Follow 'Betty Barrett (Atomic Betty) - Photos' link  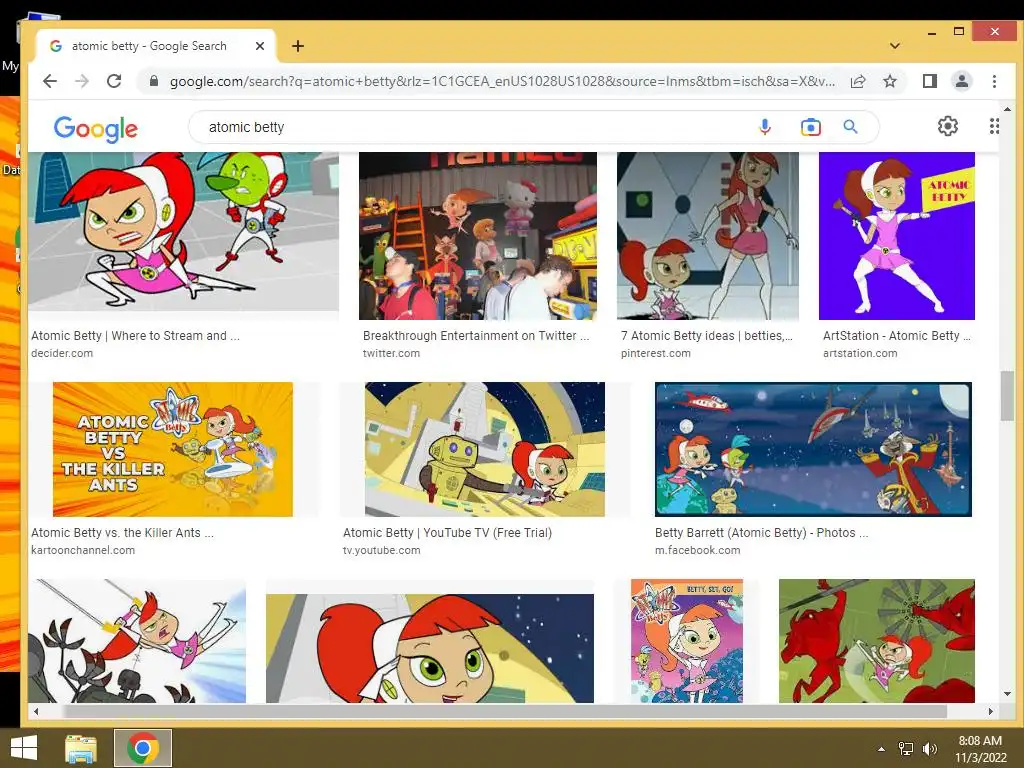(x=761, y=533)
